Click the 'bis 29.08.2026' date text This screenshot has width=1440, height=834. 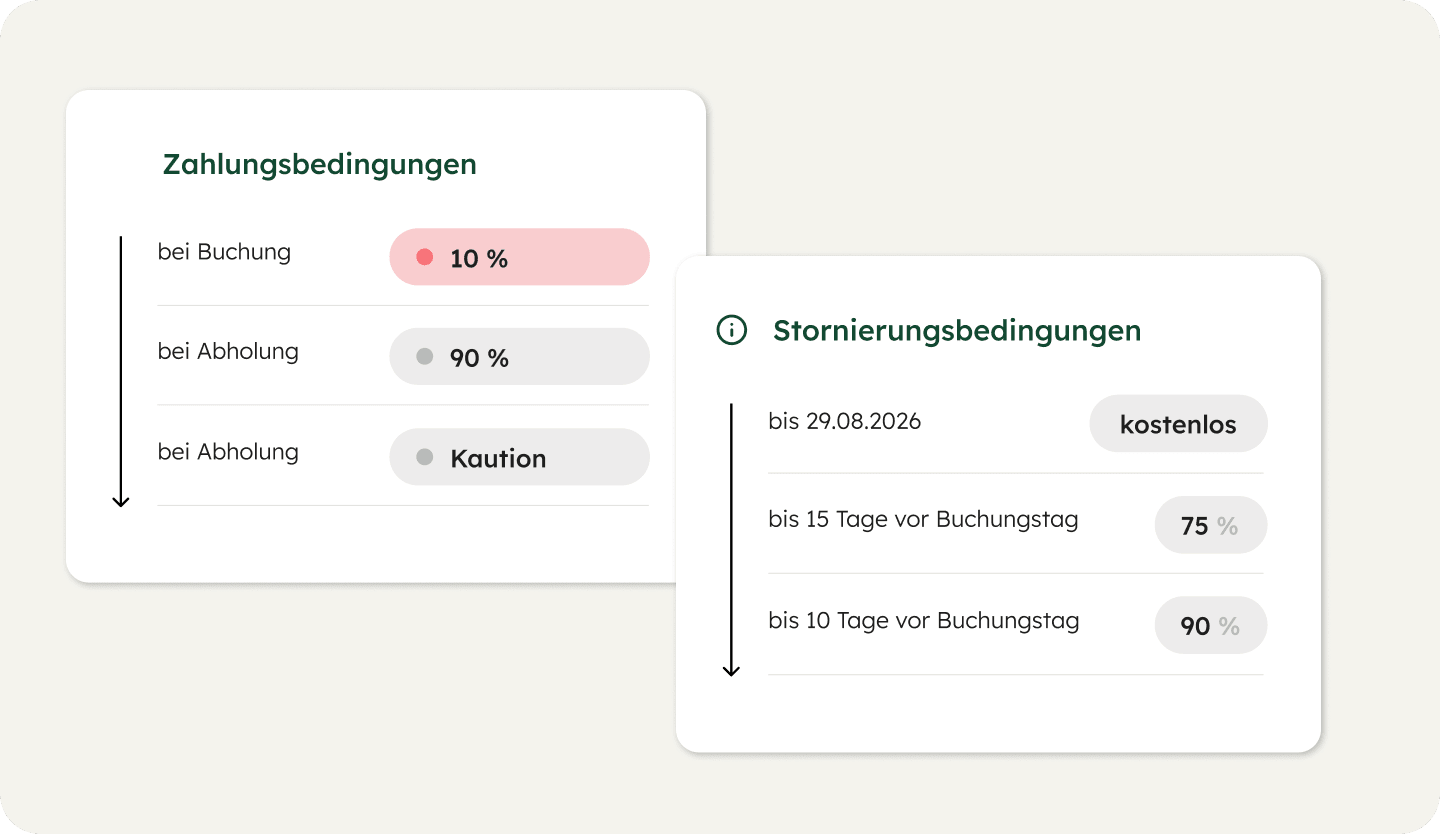pyautogui.click(x=845, y=421)
